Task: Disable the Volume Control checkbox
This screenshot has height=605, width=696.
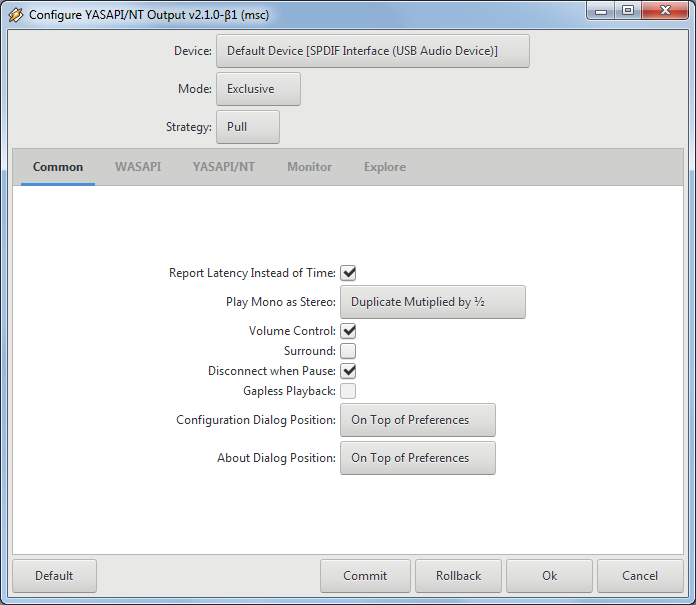Action: pyautogui.click(x=348, y=331)
